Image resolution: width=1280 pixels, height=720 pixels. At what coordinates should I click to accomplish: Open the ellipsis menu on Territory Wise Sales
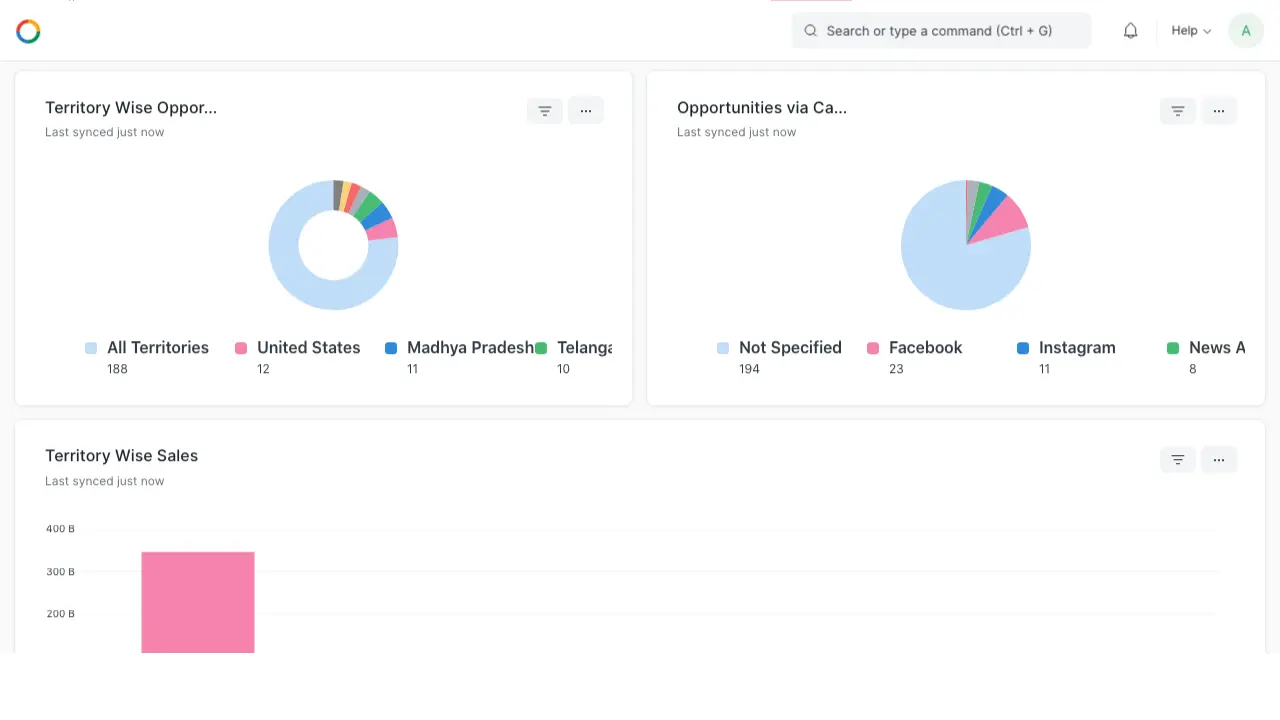click(x=1219, y=459)
